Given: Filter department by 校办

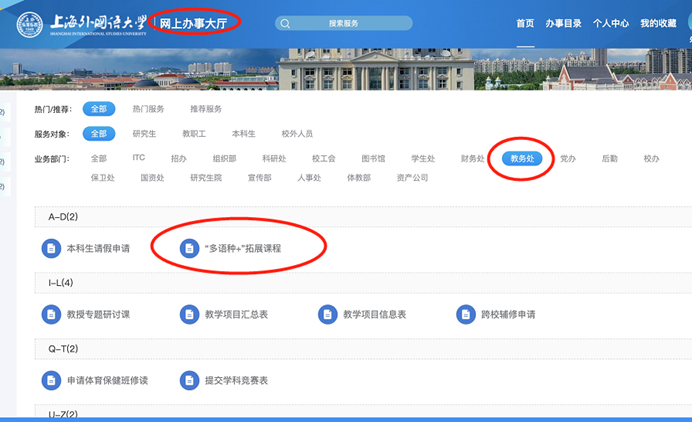Looking at the screenshot, I should click(x=651, y=158).
